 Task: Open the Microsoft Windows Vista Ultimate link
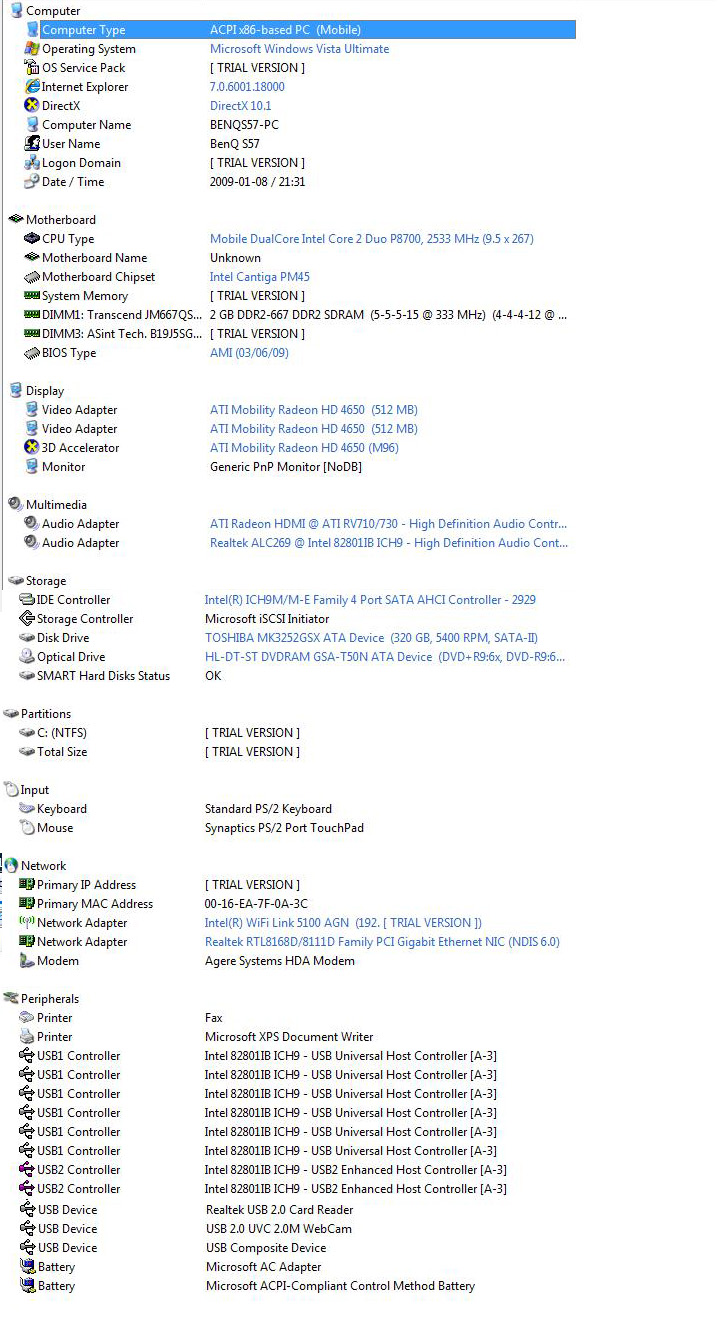point(300,49)
